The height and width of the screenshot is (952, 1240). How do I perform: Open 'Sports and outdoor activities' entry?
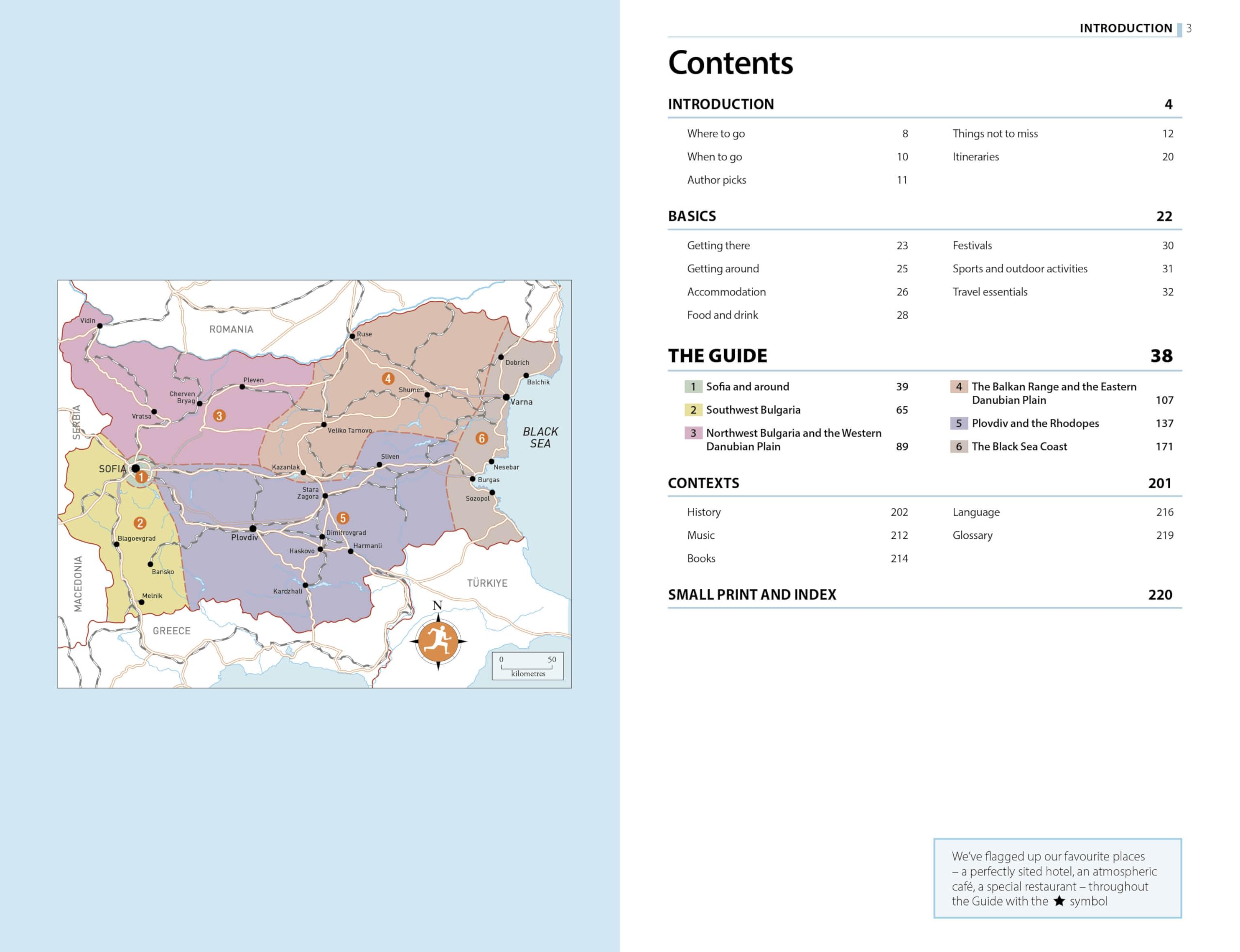pos(1020,268)
